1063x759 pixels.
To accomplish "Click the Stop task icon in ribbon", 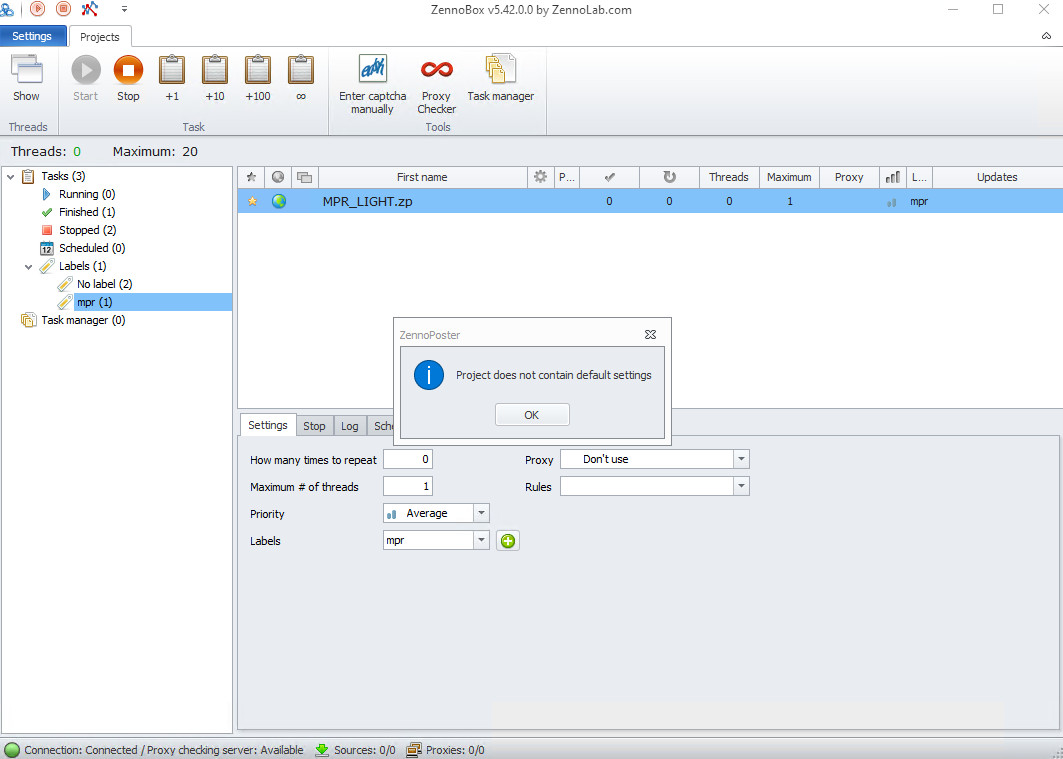I will pos(128,71).
